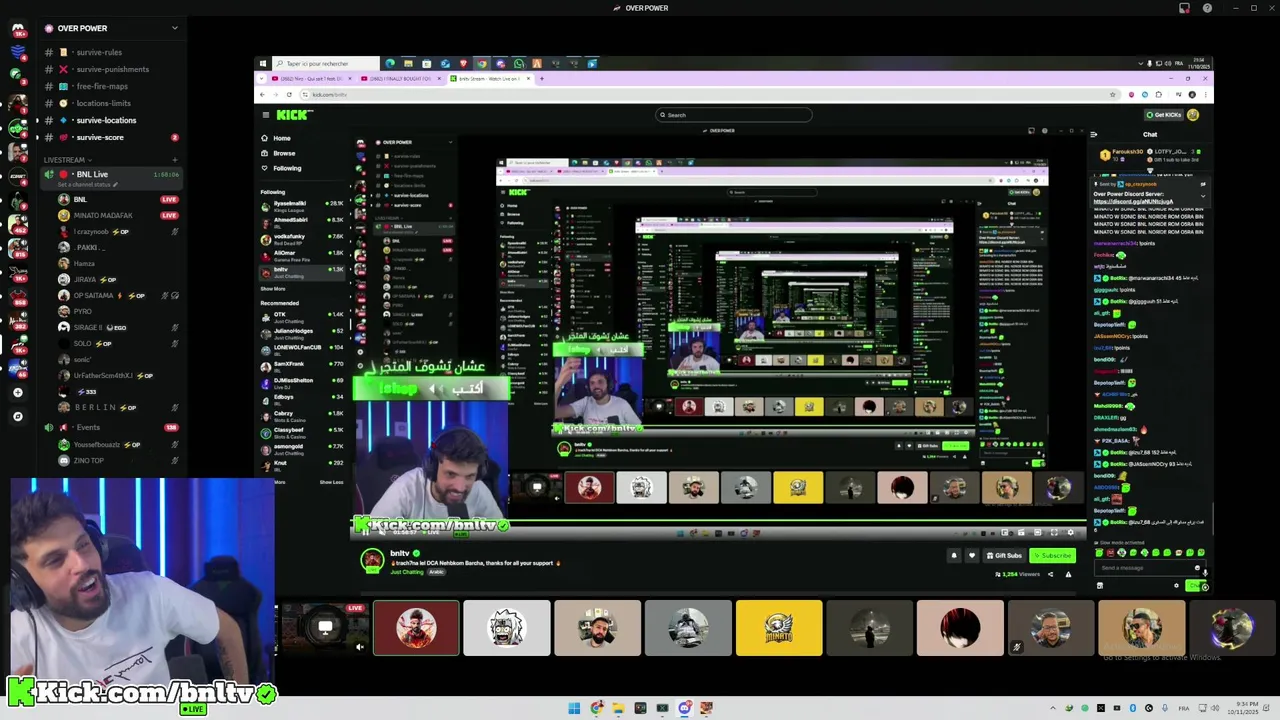
Task: Click the Gift Subs button
Action: pos(1004,556)
